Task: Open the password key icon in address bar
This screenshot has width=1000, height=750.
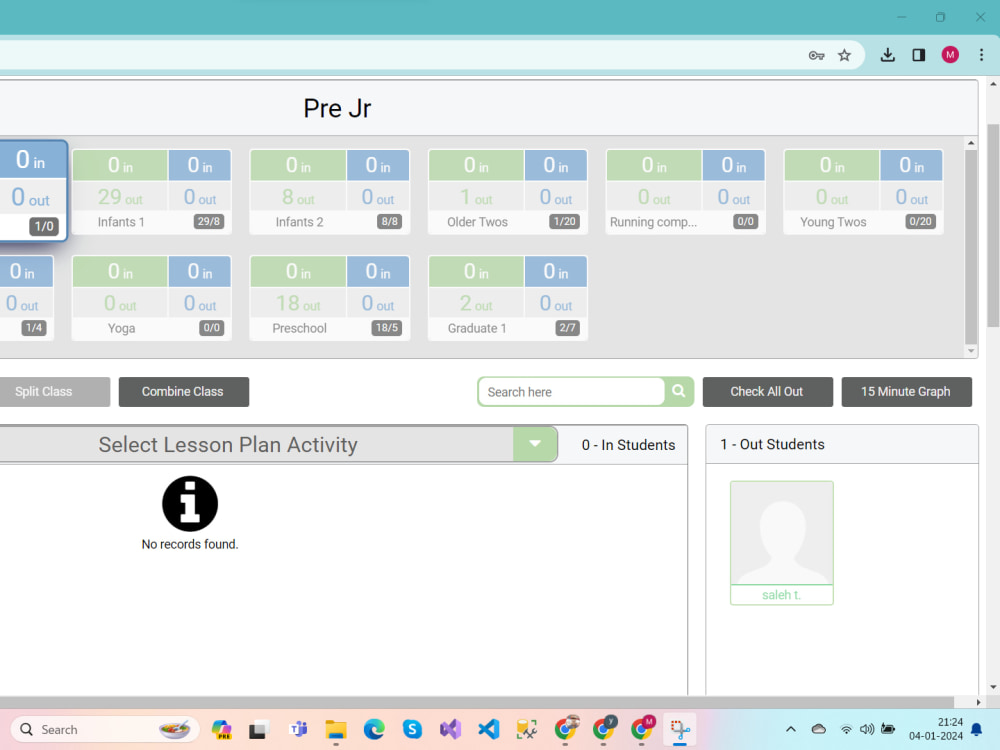Action: [x=816, y=55]
